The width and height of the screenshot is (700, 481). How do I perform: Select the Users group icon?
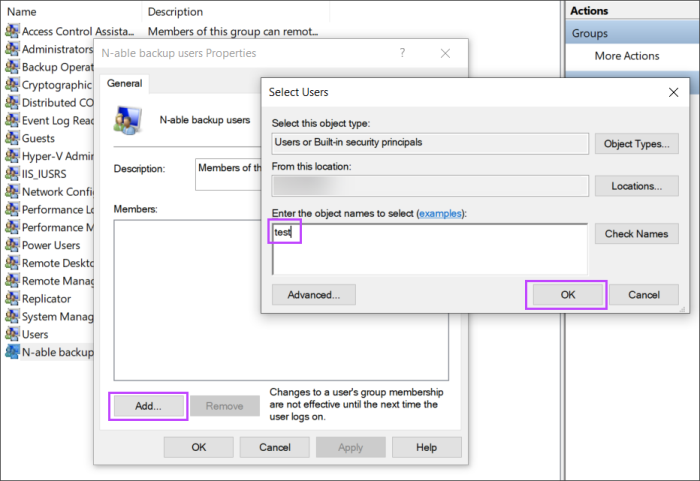tap(12, 334)
